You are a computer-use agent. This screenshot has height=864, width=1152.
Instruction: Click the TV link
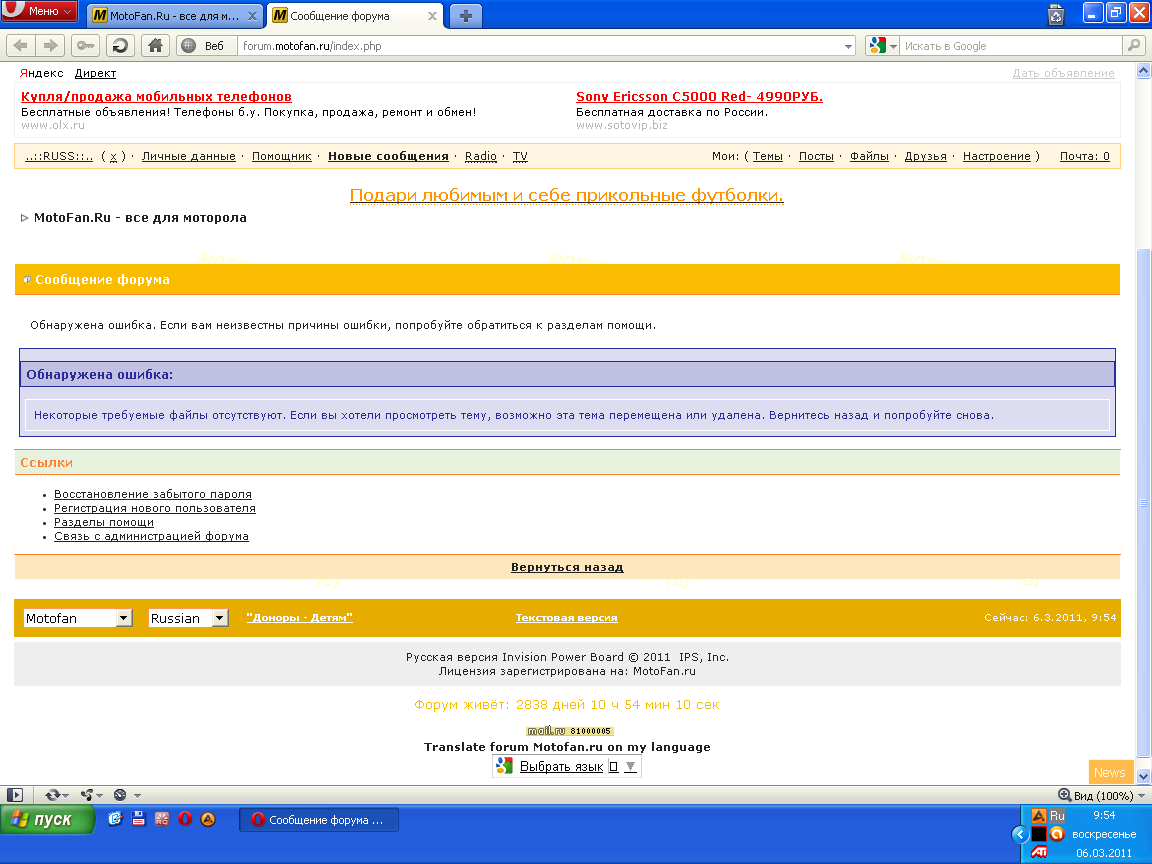519,156
